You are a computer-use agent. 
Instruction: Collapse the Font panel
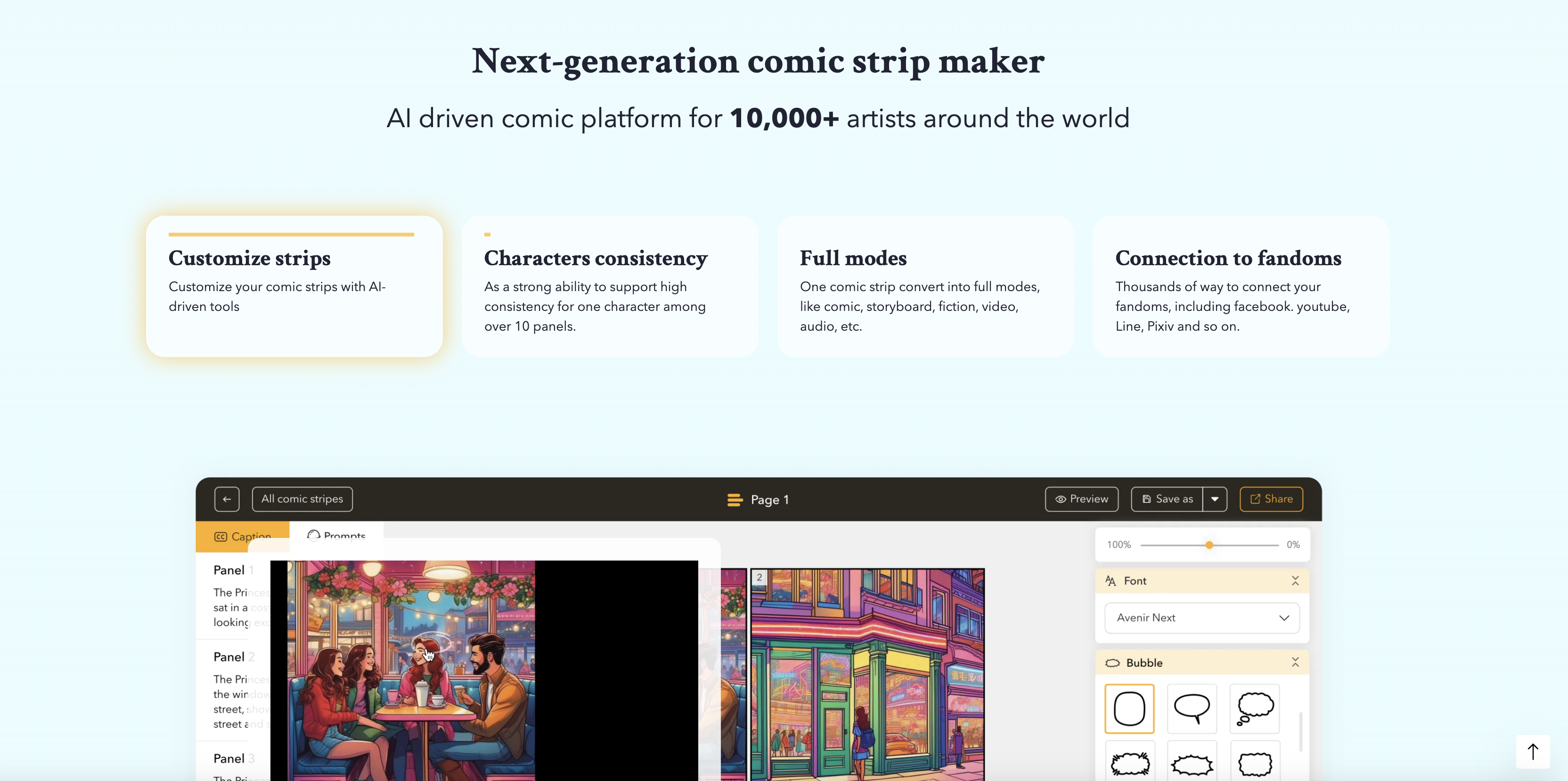click(1295, 581)
